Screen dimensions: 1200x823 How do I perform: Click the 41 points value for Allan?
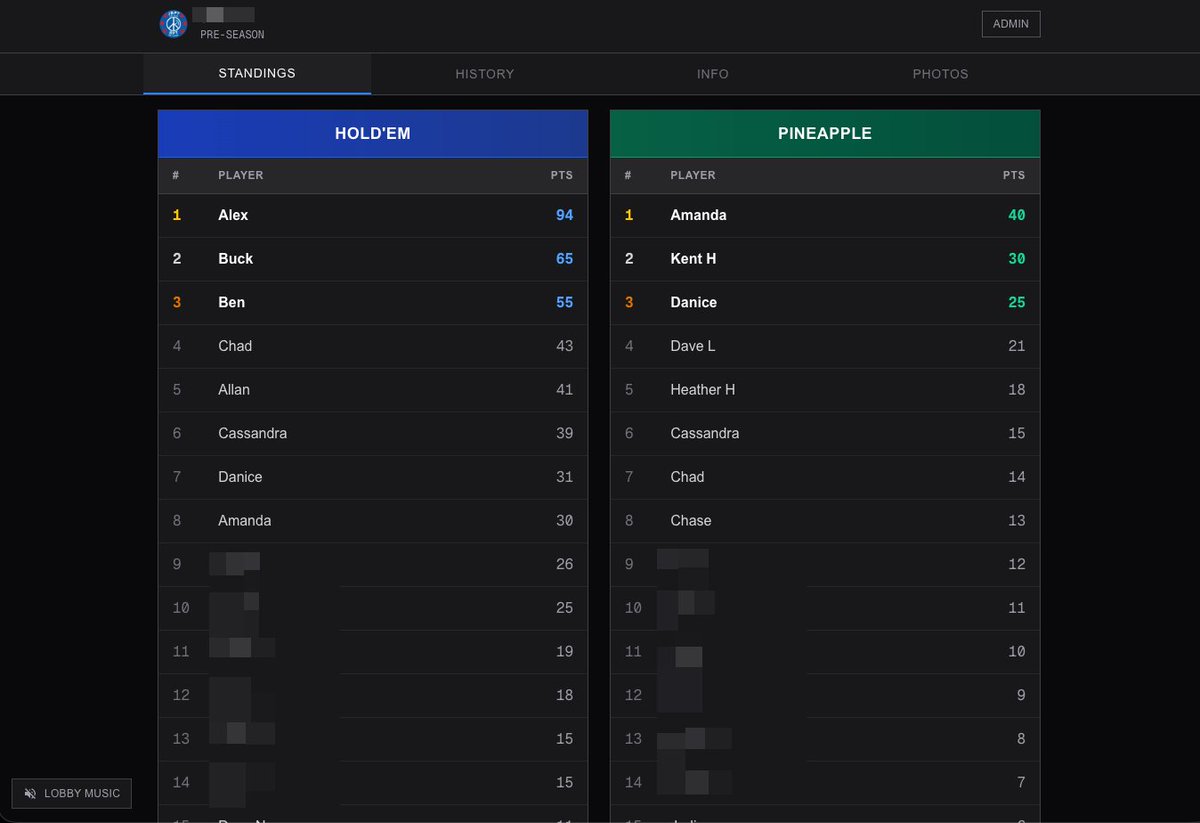pos(565,390)
